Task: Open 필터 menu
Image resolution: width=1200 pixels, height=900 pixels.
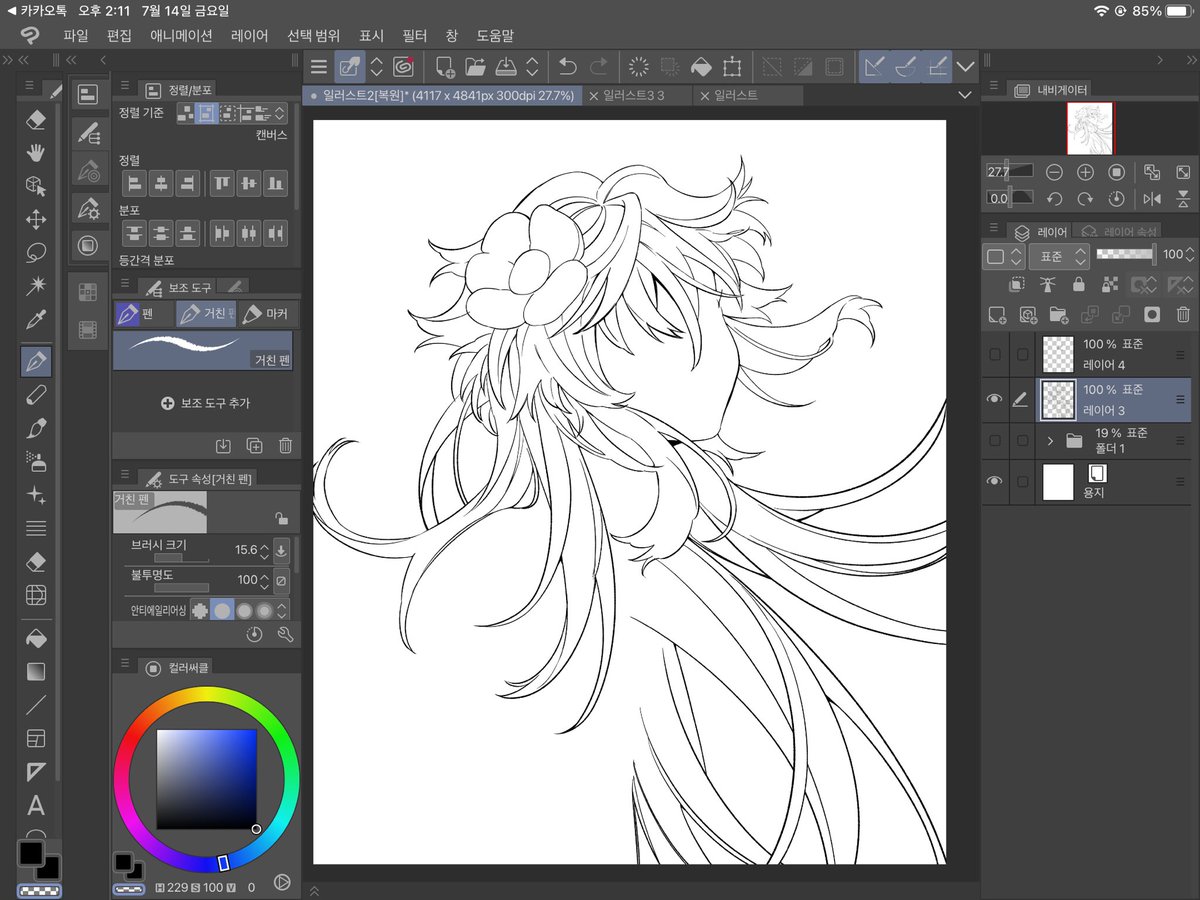Action: click(x=414, y=36)
